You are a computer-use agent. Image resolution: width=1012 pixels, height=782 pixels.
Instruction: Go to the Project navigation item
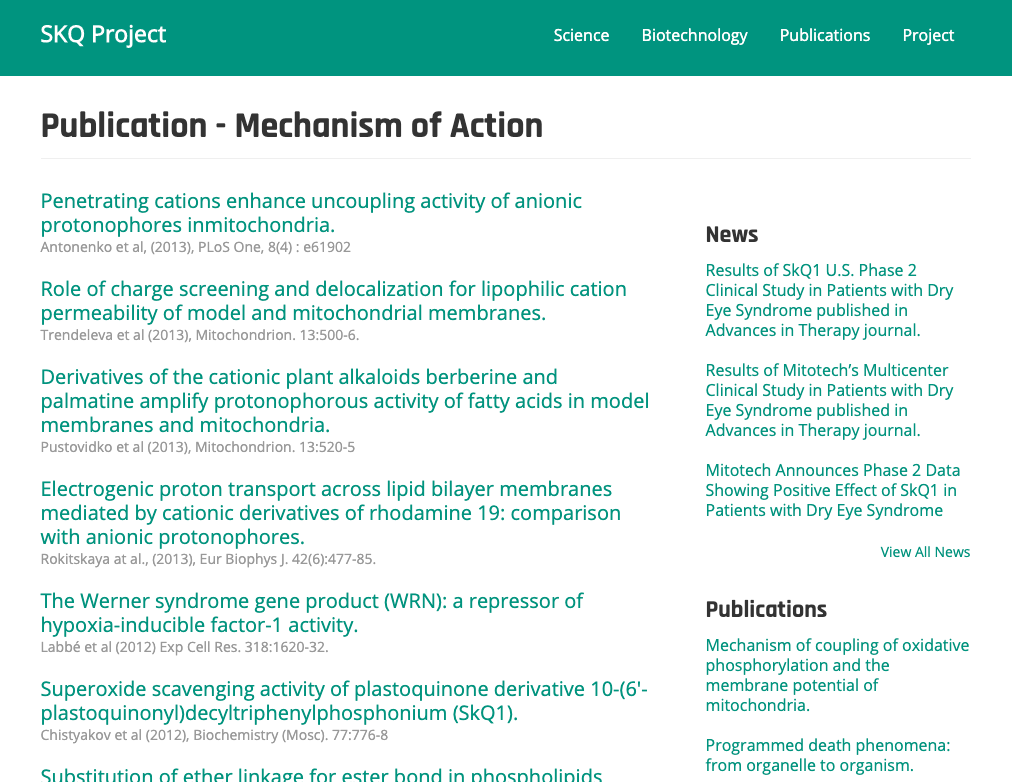pyautogui.click(x=928, y=35)
